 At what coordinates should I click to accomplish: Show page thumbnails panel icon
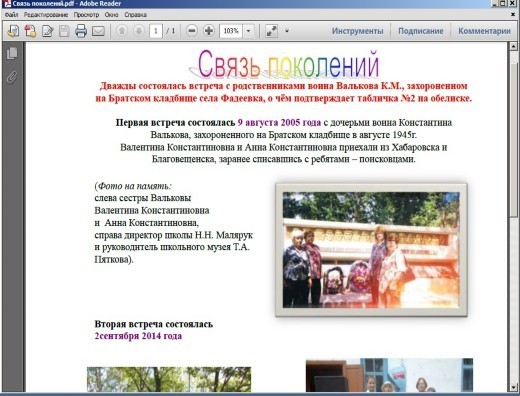[x=12, y=53]
